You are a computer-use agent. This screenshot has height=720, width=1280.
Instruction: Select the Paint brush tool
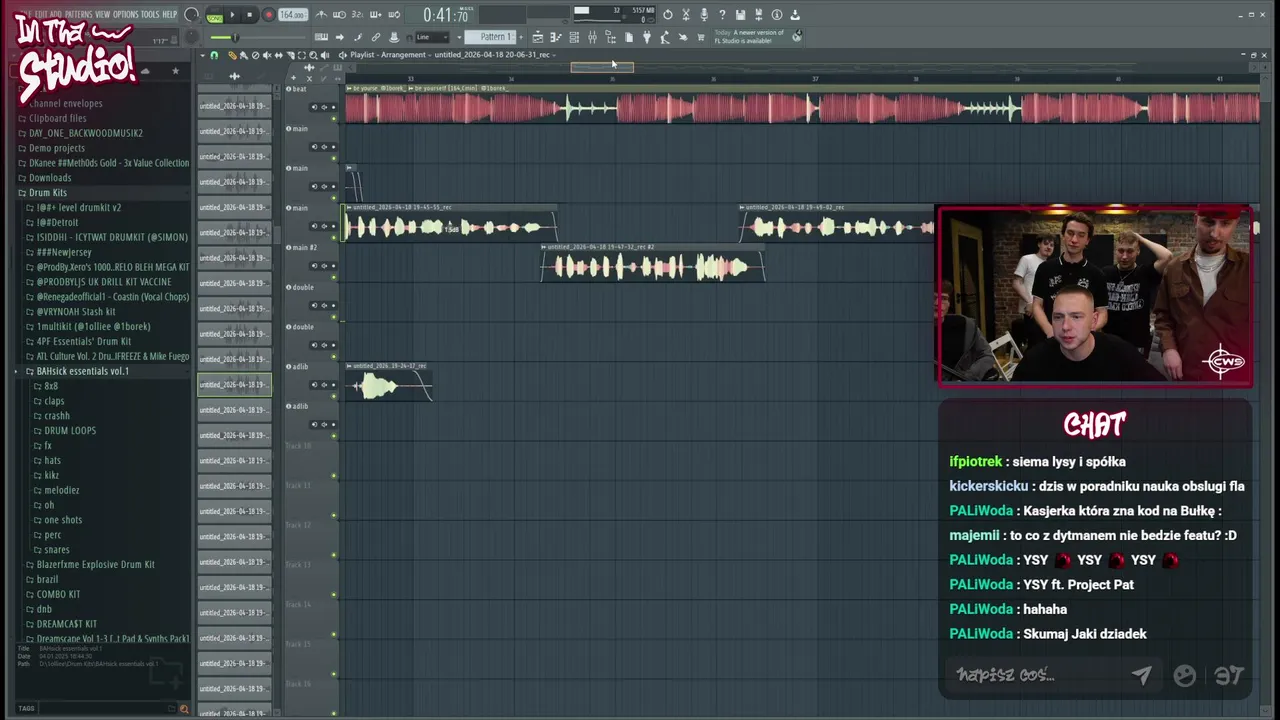click(243, 55)
